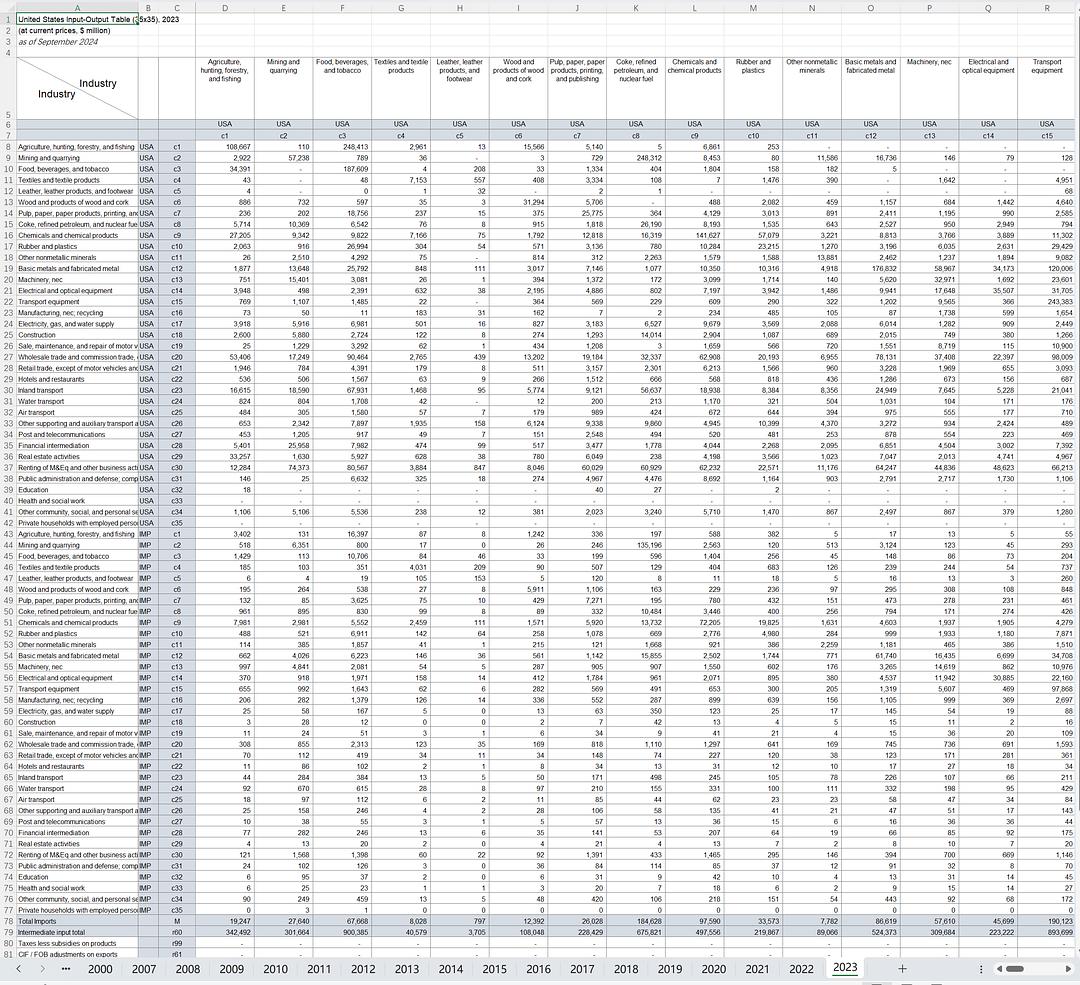Open the vertical ellipsis beside the scrollbar

point(980,969)
